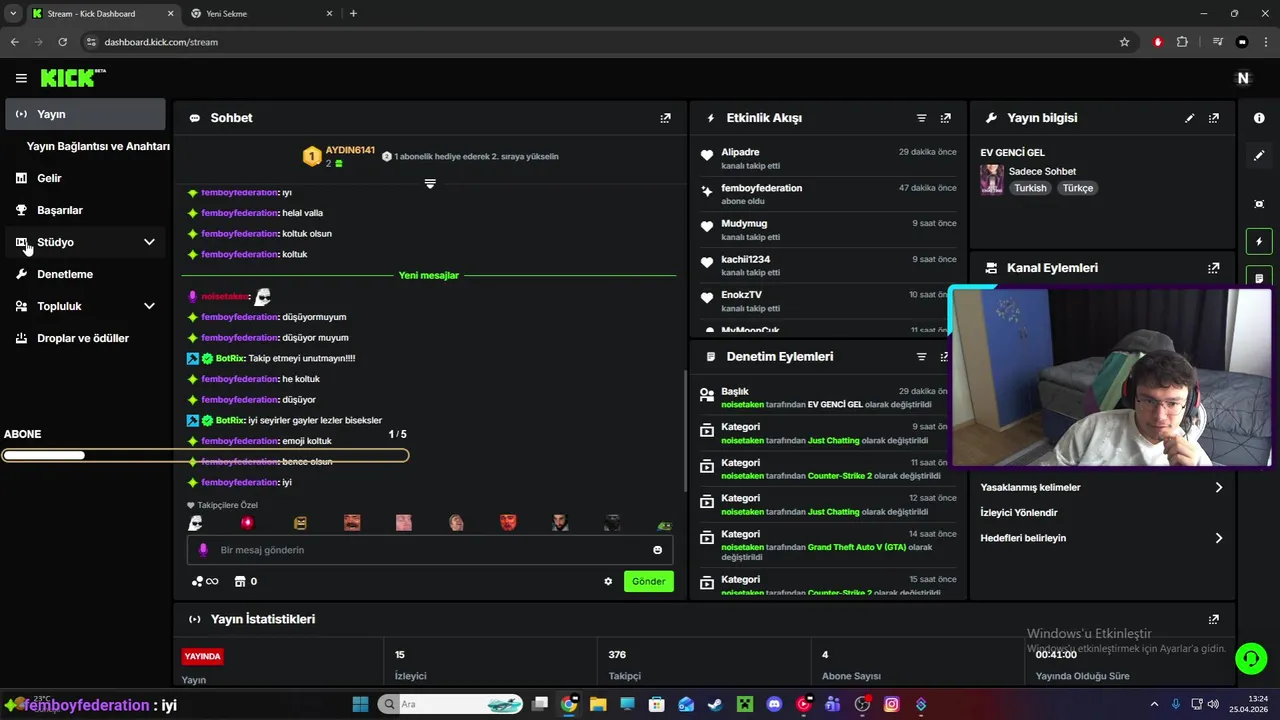The height and width of the screenshot is (720, 1280).
Task: Pop out the Sohbet chat panel
Action: coord(666,118)
